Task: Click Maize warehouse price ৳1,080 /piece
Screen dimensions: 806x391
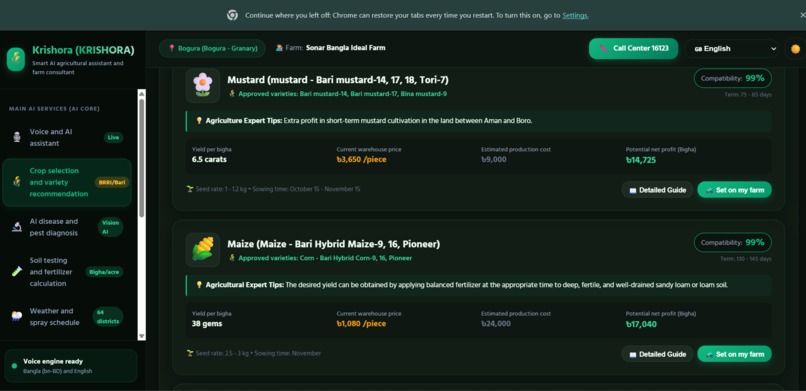Action: click(x=361, y=324)
